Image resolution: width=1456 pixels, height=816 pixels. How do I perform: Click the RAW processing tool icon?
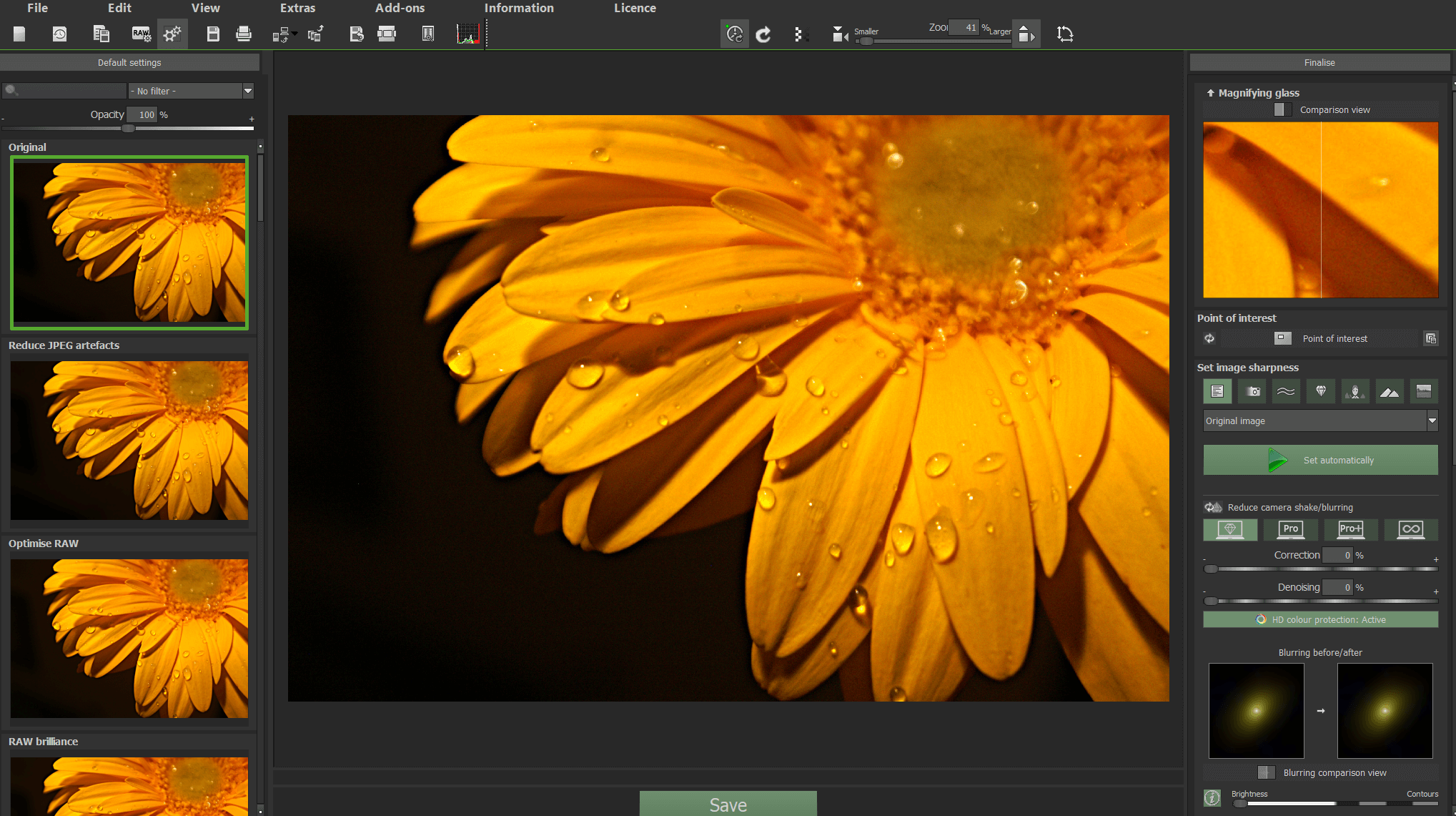[140, 33]
